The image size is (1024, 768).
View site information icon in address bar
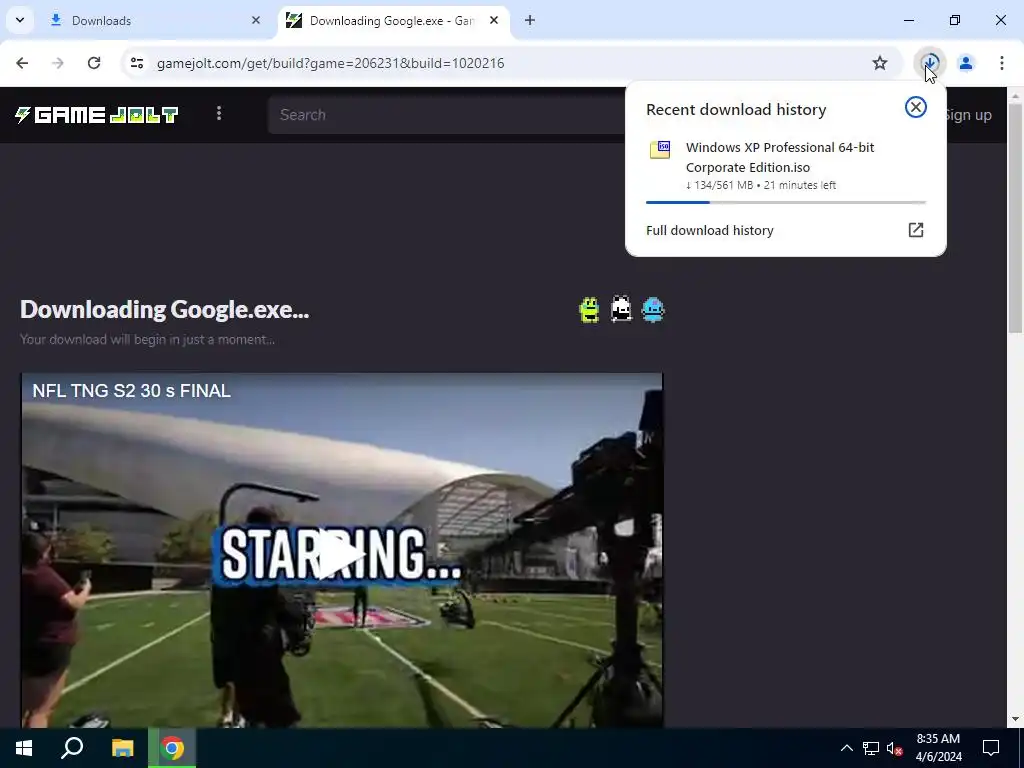(x=137, y=63)
